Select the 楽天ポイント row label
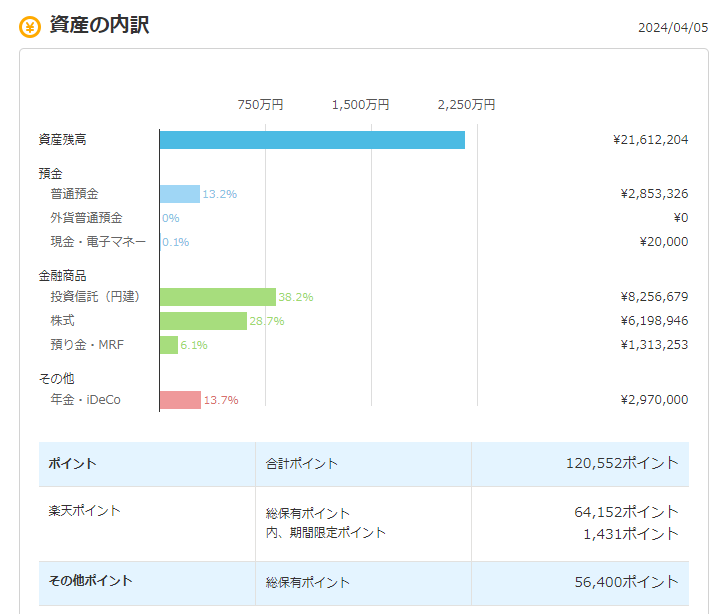Image resolution: width=722 pixels, height=614 pixels. point(84,511)
